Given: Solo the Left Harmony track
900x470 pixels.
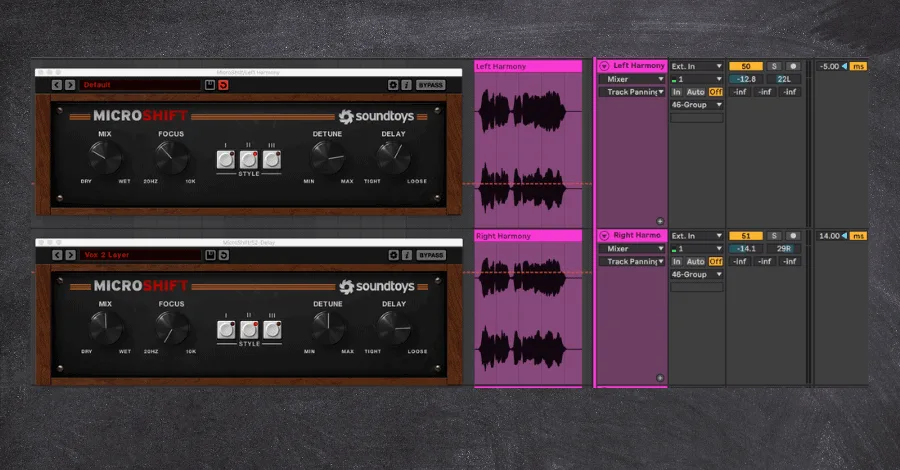Looking at the screenshot, I should 774,67.
